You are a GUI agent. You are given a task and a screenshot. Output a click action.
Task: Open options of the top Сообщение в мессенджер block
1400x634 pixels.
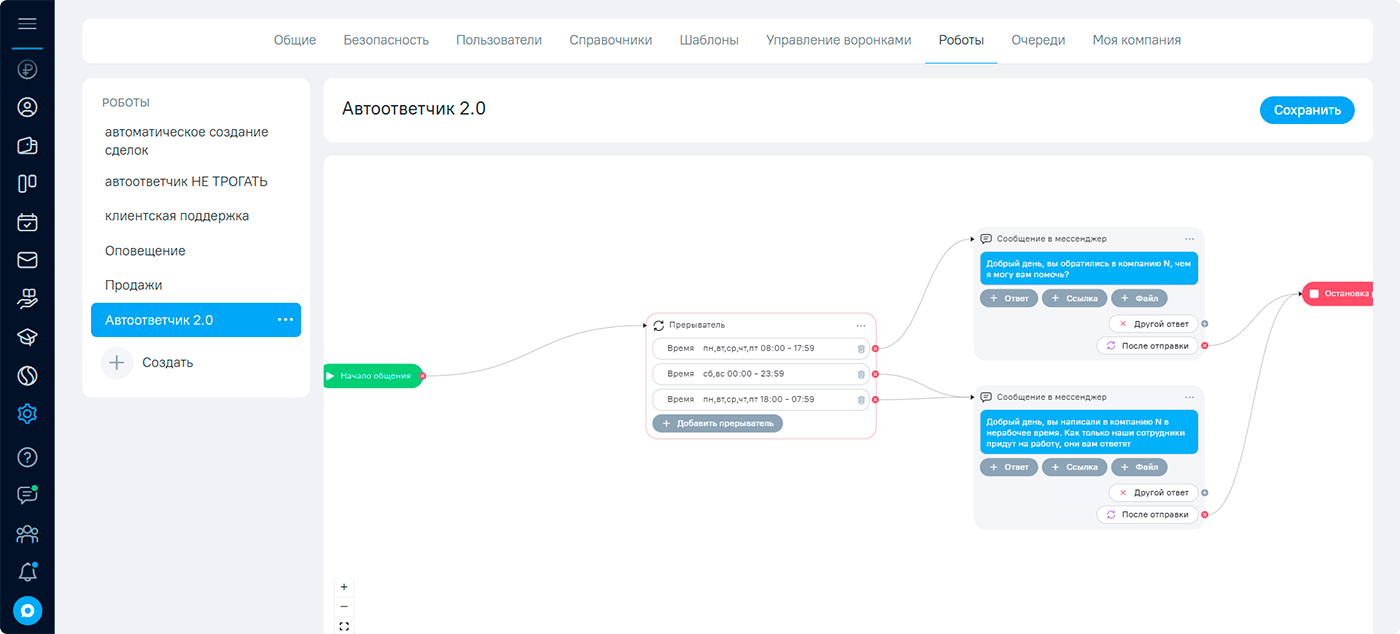pyautogui.click(x=1189, y=239)
